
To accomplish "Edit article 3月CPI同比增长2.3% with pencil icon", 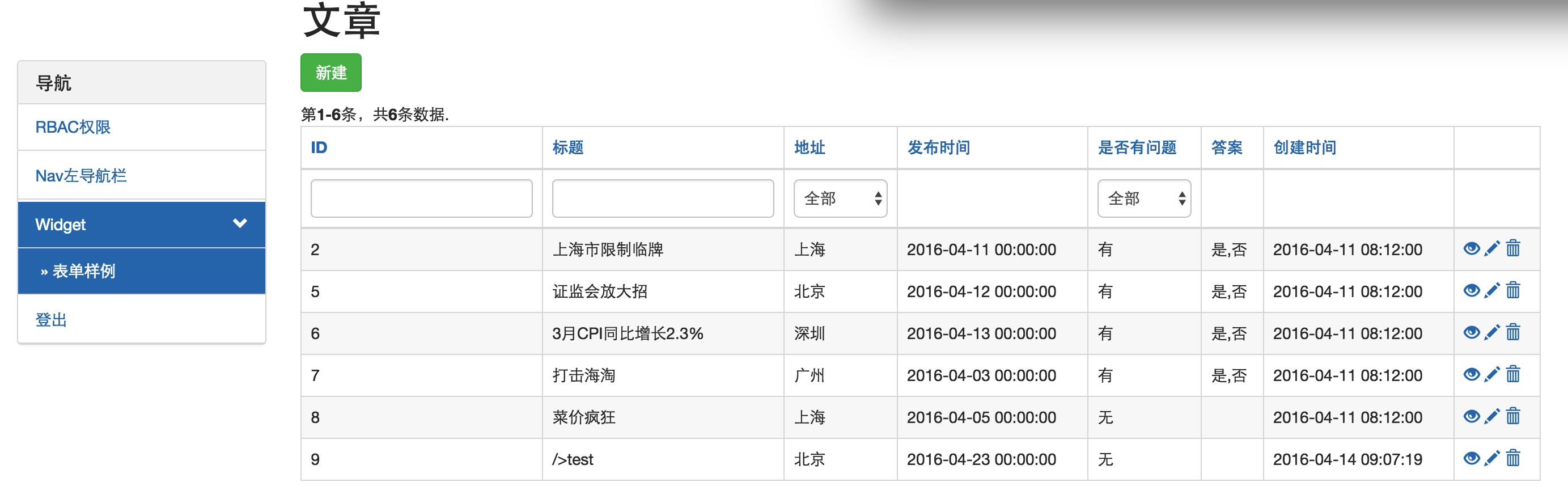I will (1492, 332).
